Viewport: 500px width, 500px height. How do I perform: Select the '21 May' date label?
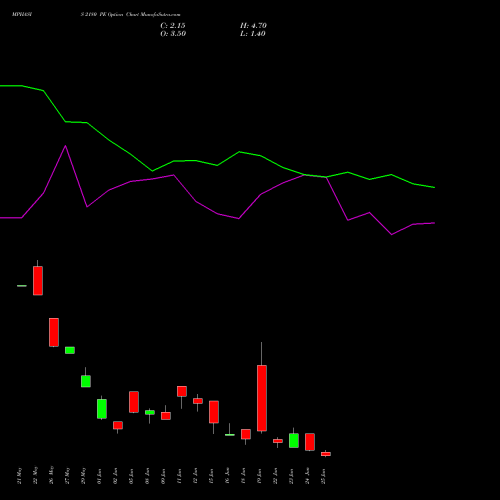click(x=20, y=476)
